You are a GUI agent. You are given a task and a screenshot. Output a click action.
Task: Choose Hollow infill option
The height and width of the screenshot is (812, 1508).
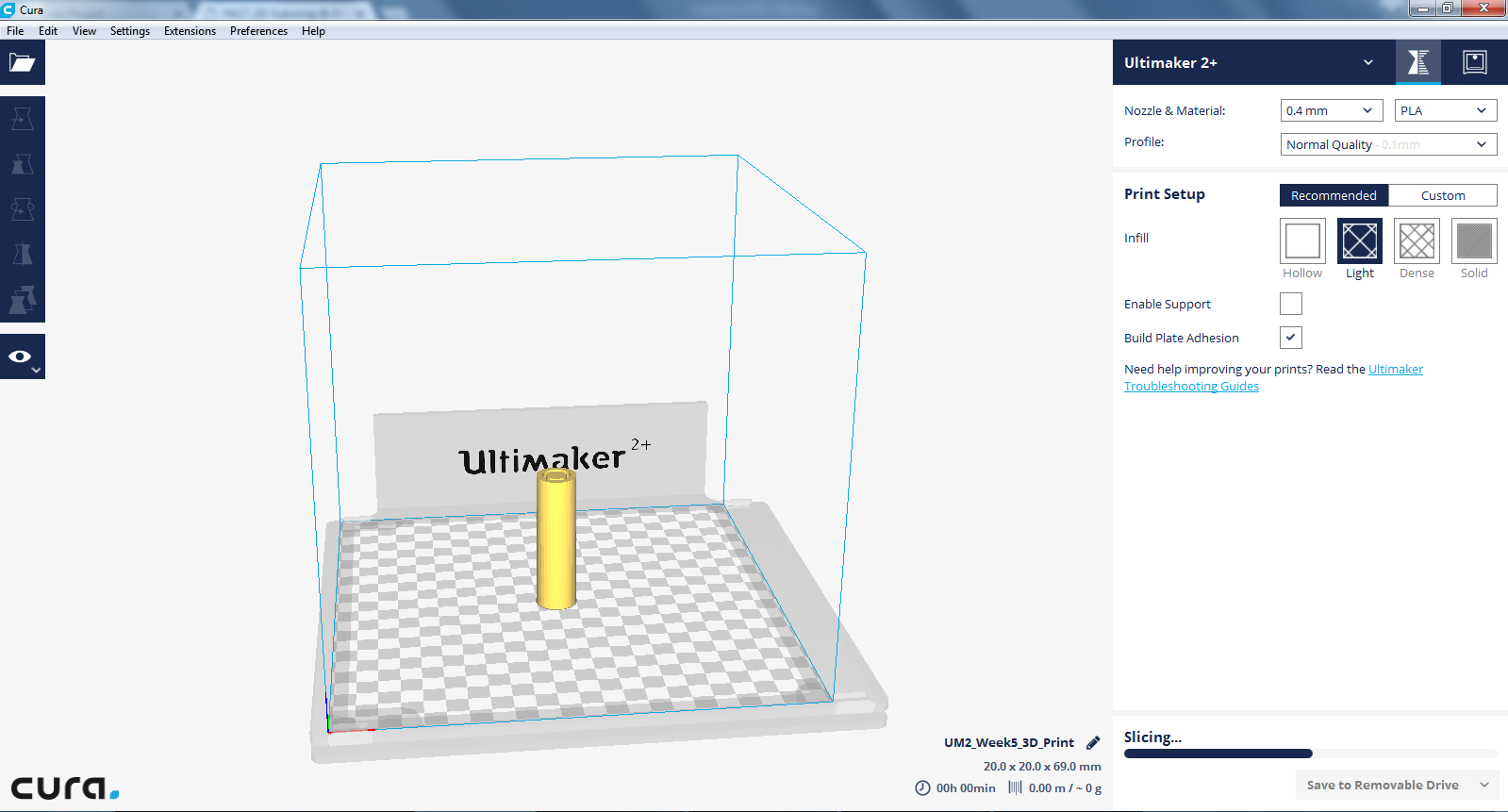coord(1302,240)
